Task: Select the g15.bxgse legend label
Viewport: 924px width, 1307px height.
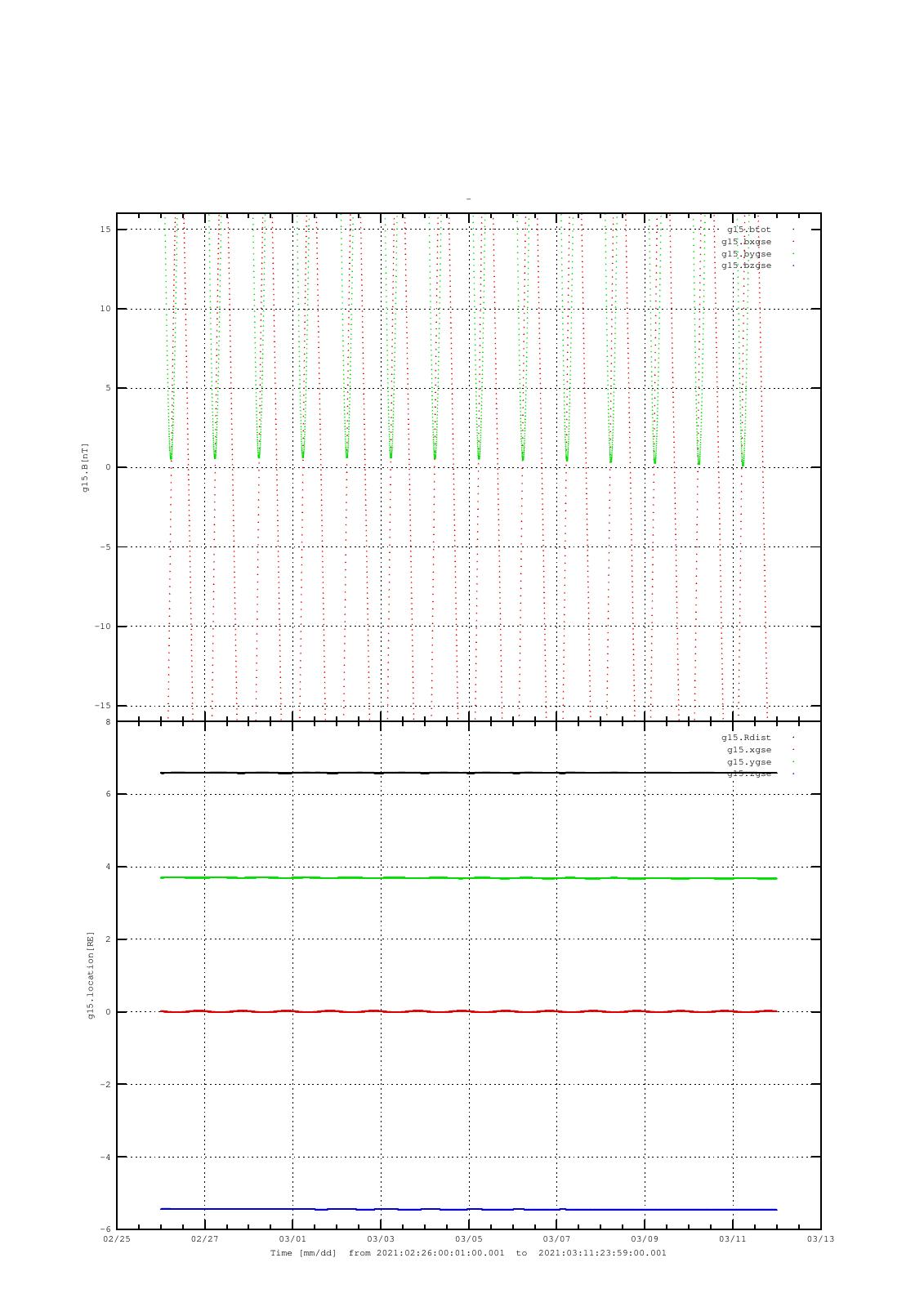Action: point(746,242)
